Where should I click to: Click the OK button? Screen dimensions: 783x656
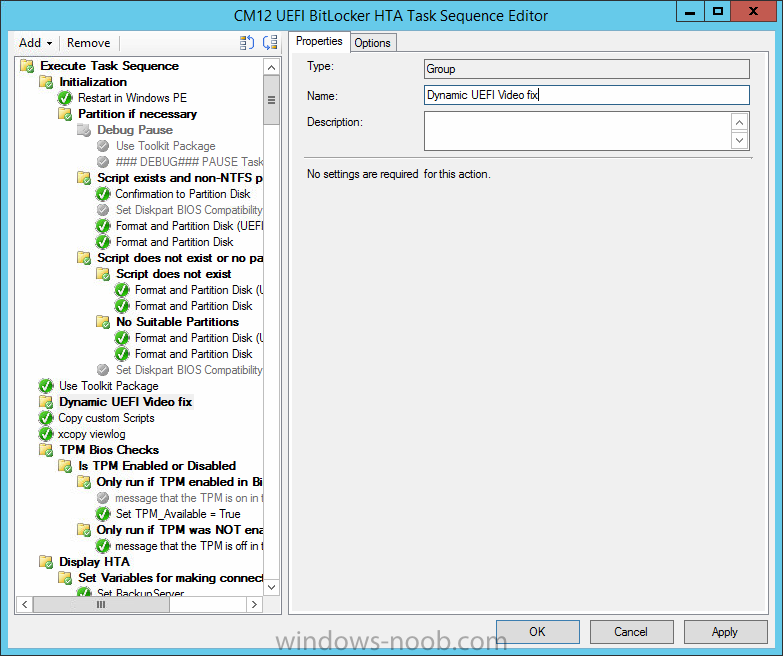click(538, 632)
